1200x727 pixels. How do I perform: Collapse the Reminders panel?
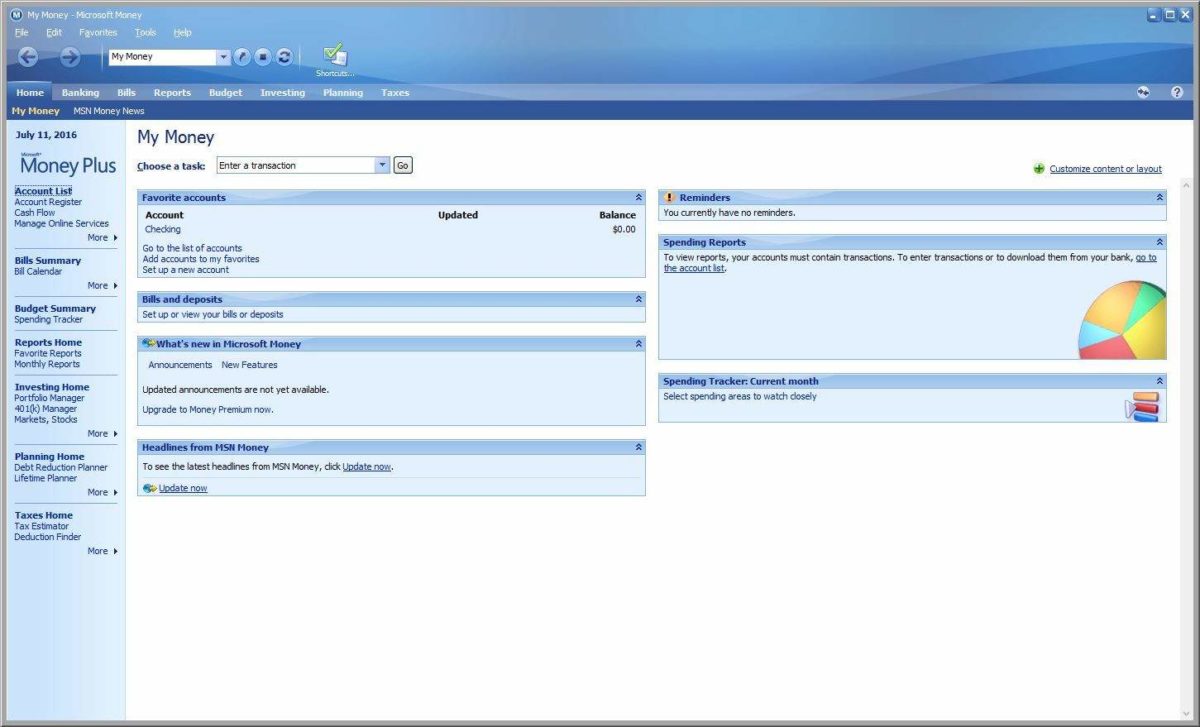(1159, 198)
